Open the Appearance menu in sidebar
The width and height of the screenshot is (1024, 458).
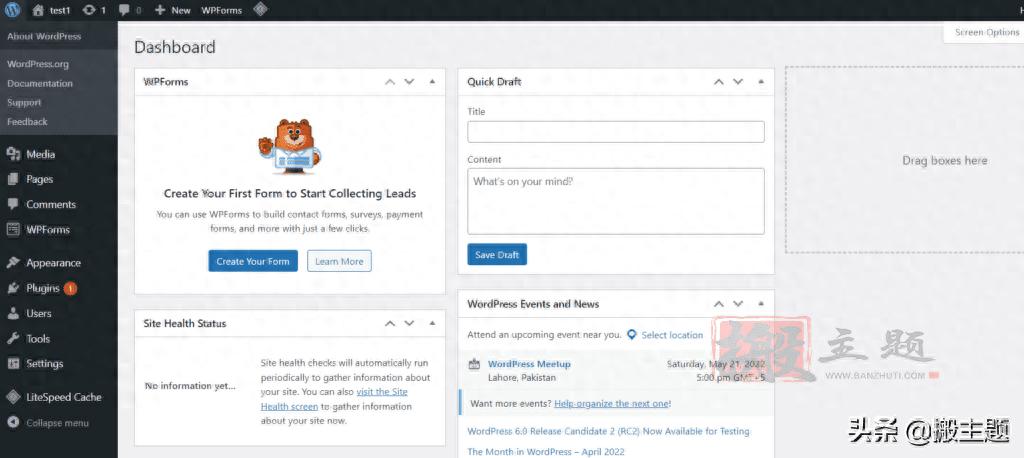(53, 263)
